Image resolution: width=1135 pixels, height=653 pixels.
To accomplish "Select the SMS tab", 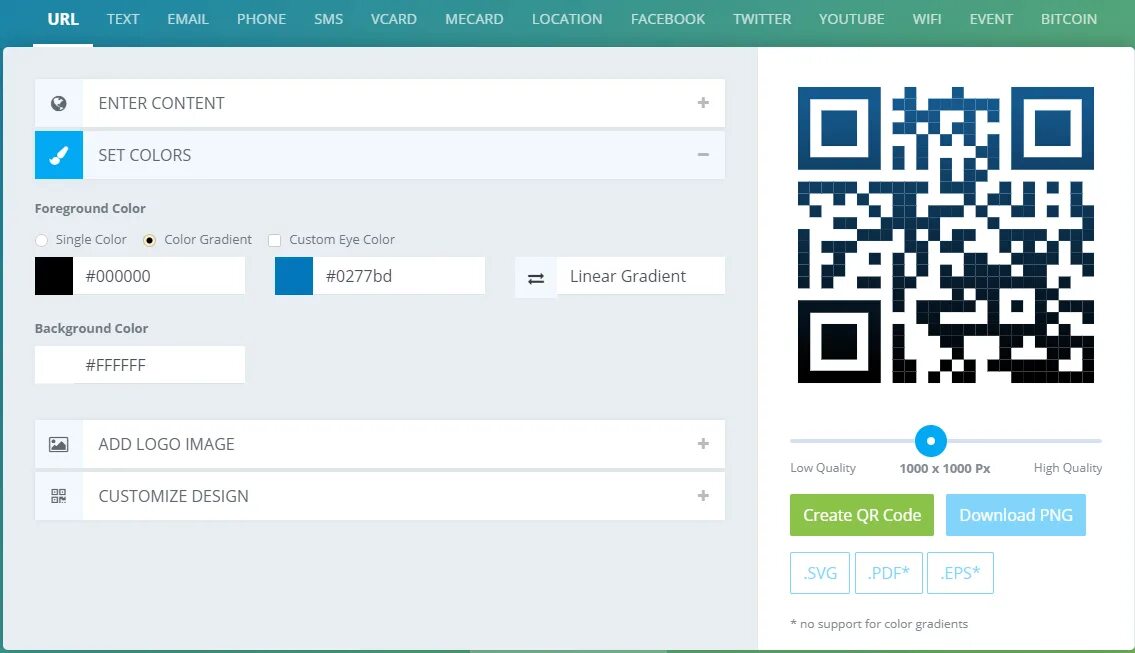I will tap(329, 20).
